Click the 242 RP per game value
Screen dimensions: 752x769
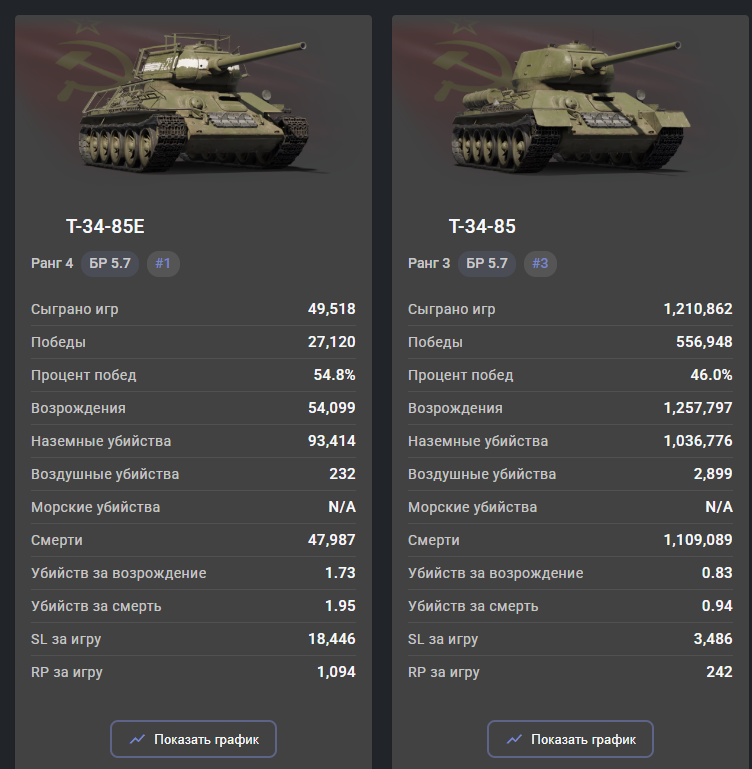(x=718, y=672)
